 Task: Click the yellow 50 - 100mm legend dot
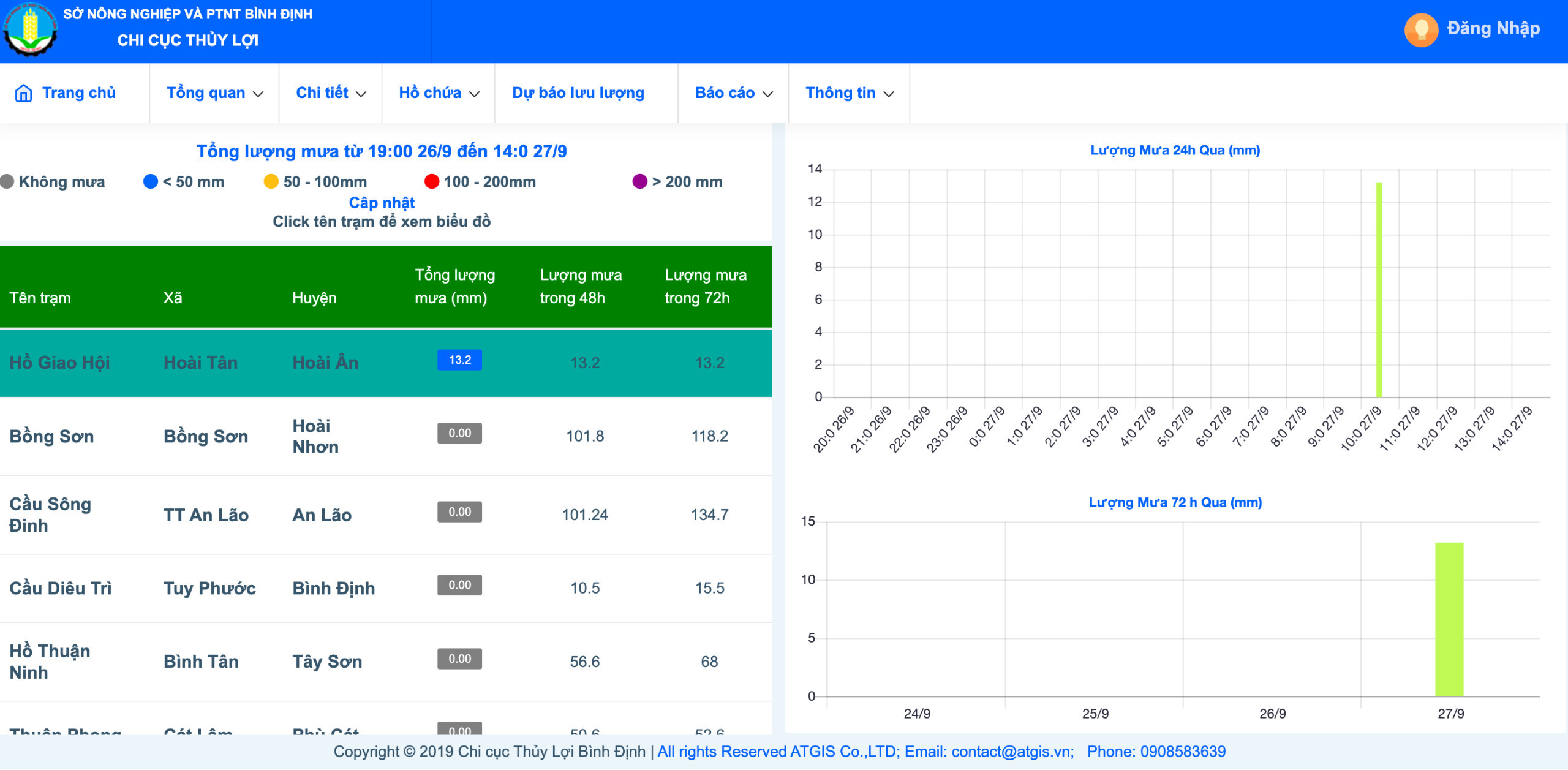[x=271, y=182]
